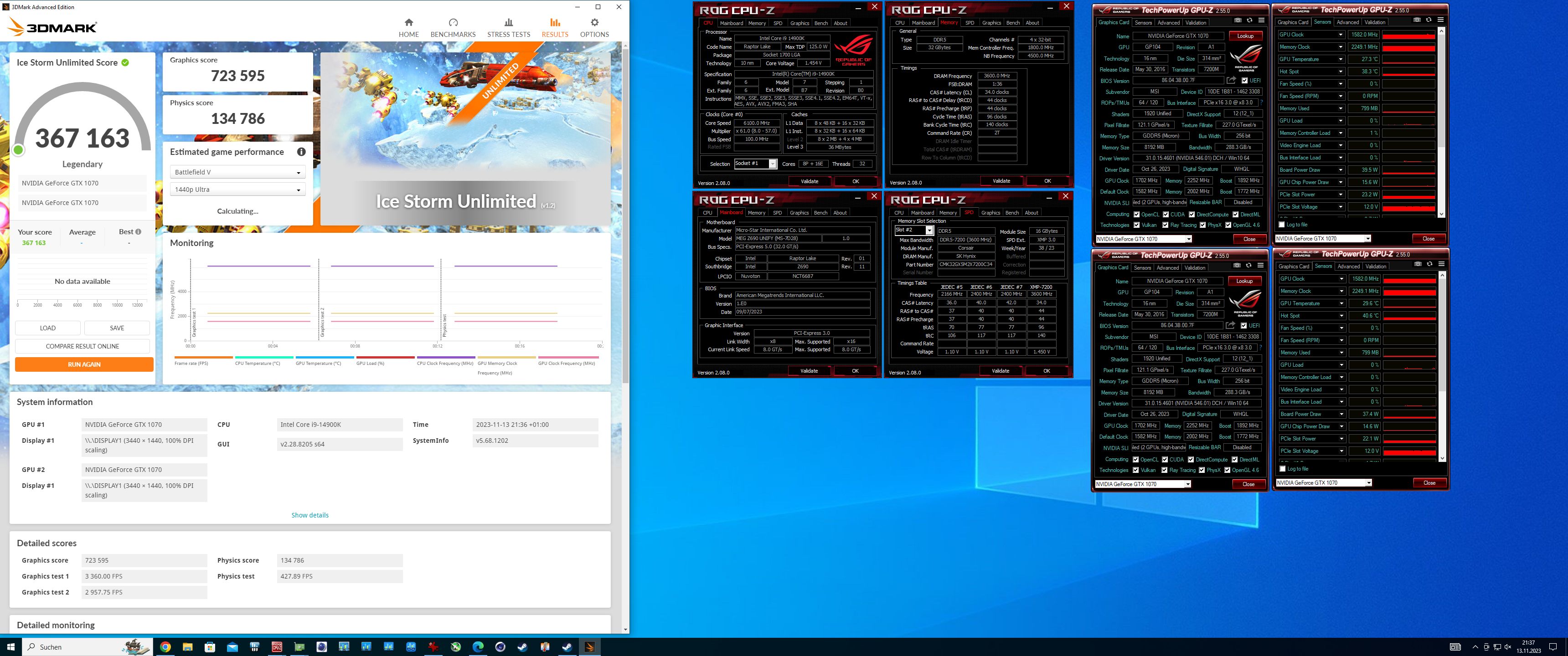Click the green validation check beside Ice Storm score

pos(125,63)
